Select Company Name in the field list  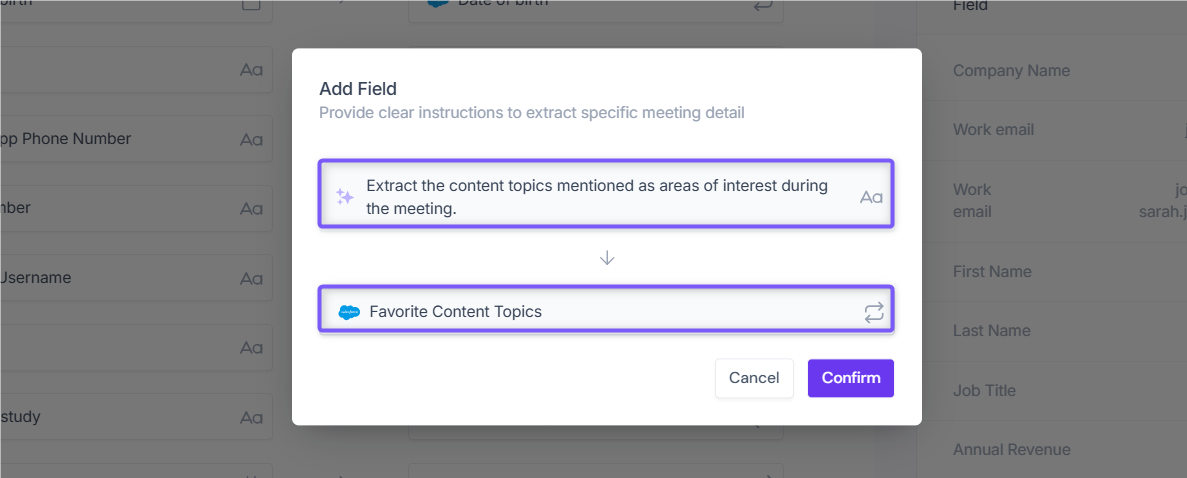pos(1011,70)
